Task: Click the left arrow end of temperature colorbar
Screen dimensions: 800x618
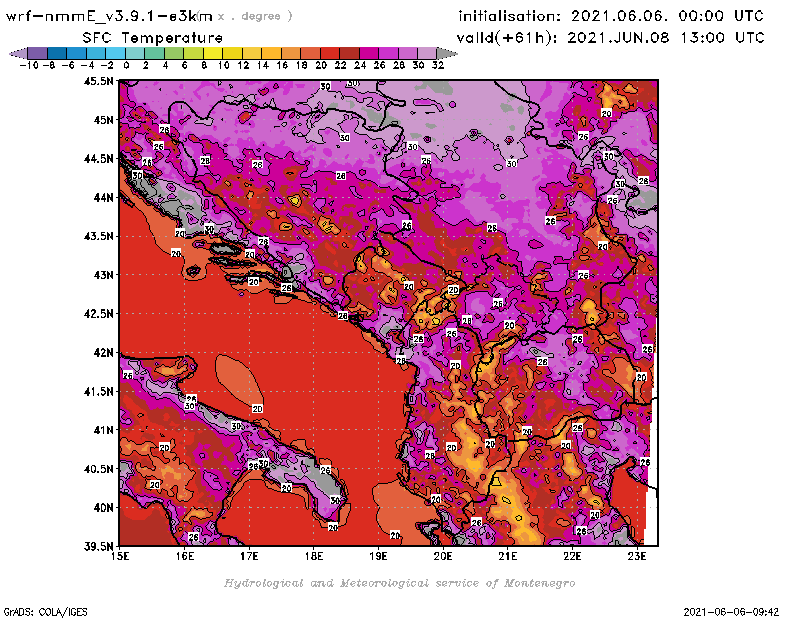Action: (15, 52)
